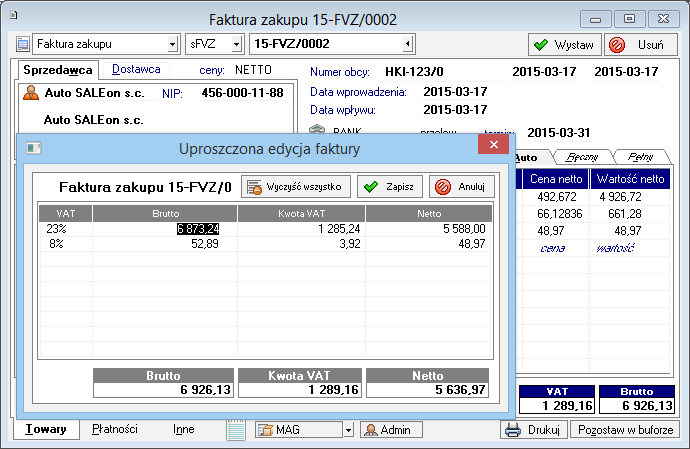
Task: Click the contractor person icon next to Auto SALEon
Action: (x=31, y=92)
